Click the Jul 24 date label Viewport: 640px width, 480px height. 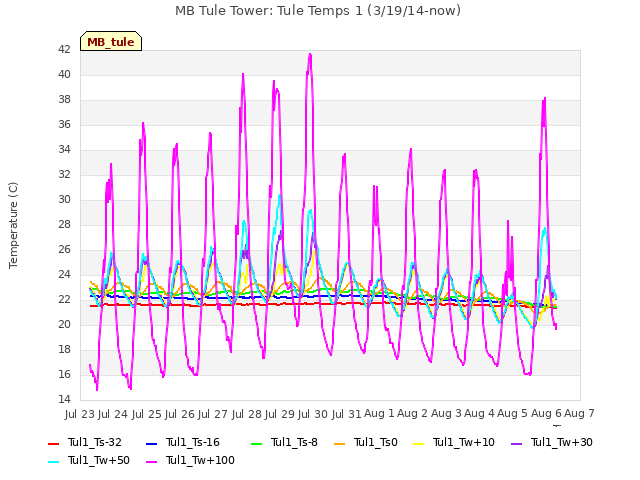[x=113, y=414]
